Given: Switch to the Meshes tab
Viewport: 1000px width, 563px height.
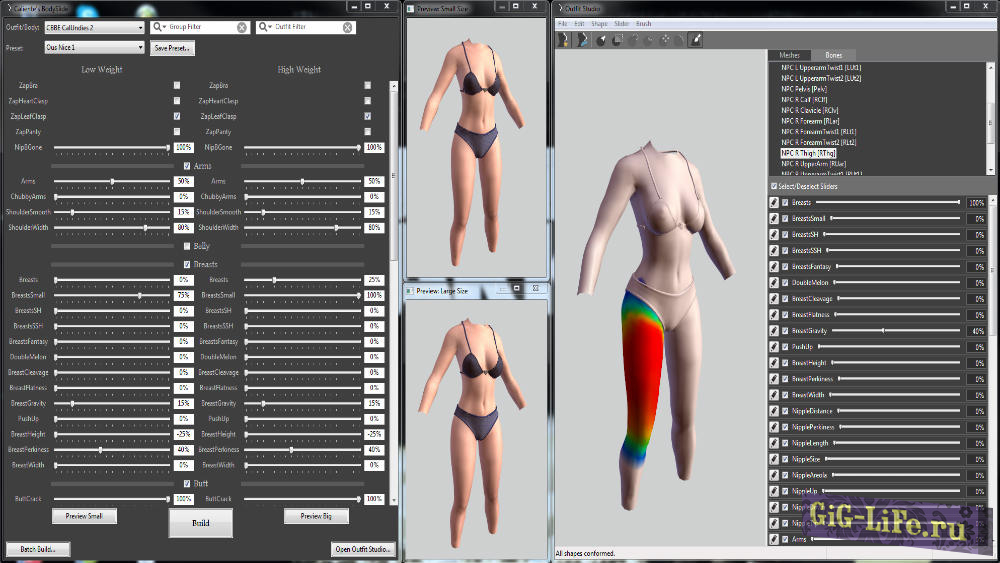Looking at the screenshot, I should [789, 55].
